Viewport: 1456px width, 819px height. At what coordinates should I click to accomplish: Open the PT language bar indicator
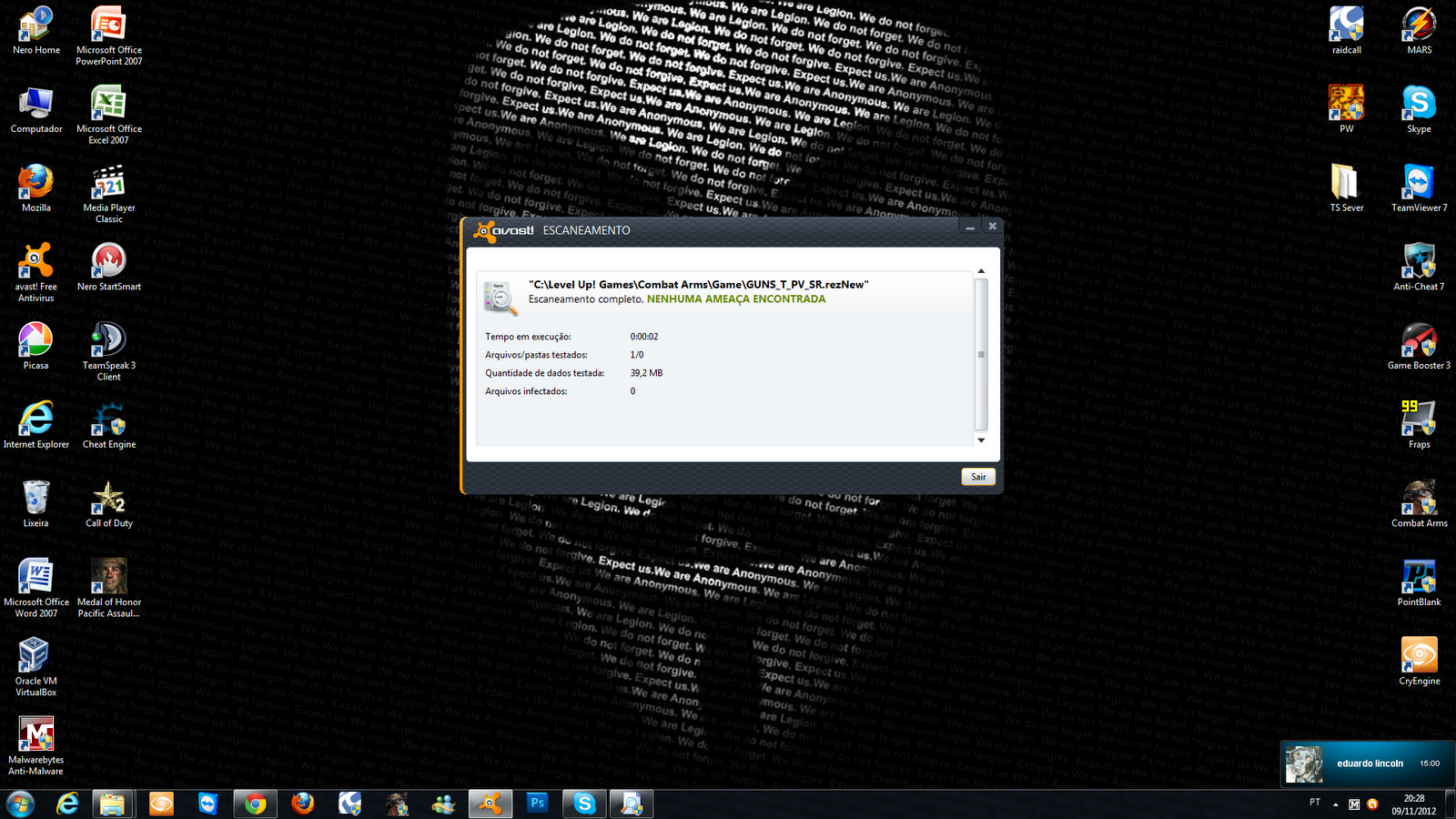click(x=1315, y=803)
